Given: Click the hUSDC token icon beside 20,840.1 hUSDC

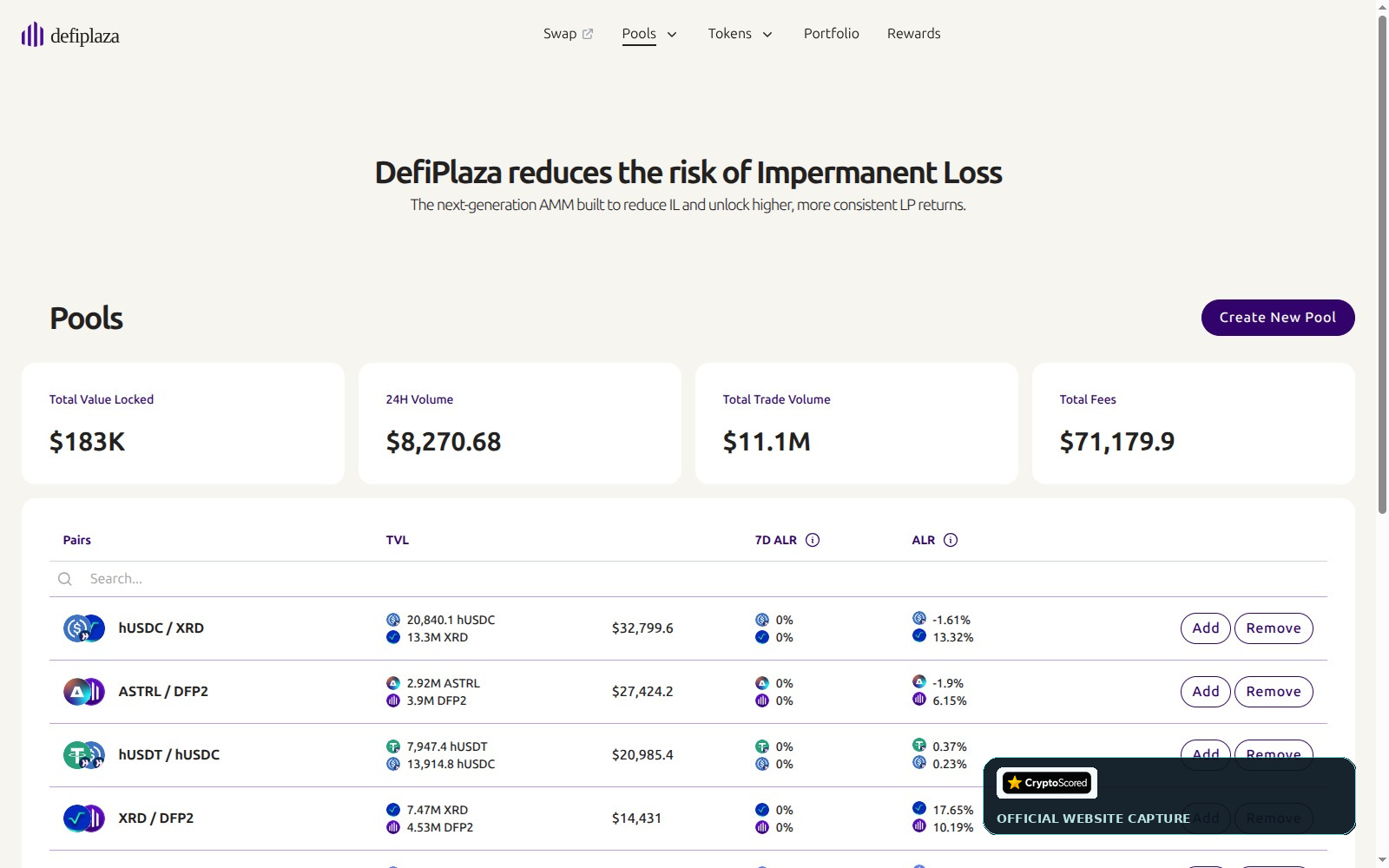Looking at the screenshot, I should [x=393, y=620].
